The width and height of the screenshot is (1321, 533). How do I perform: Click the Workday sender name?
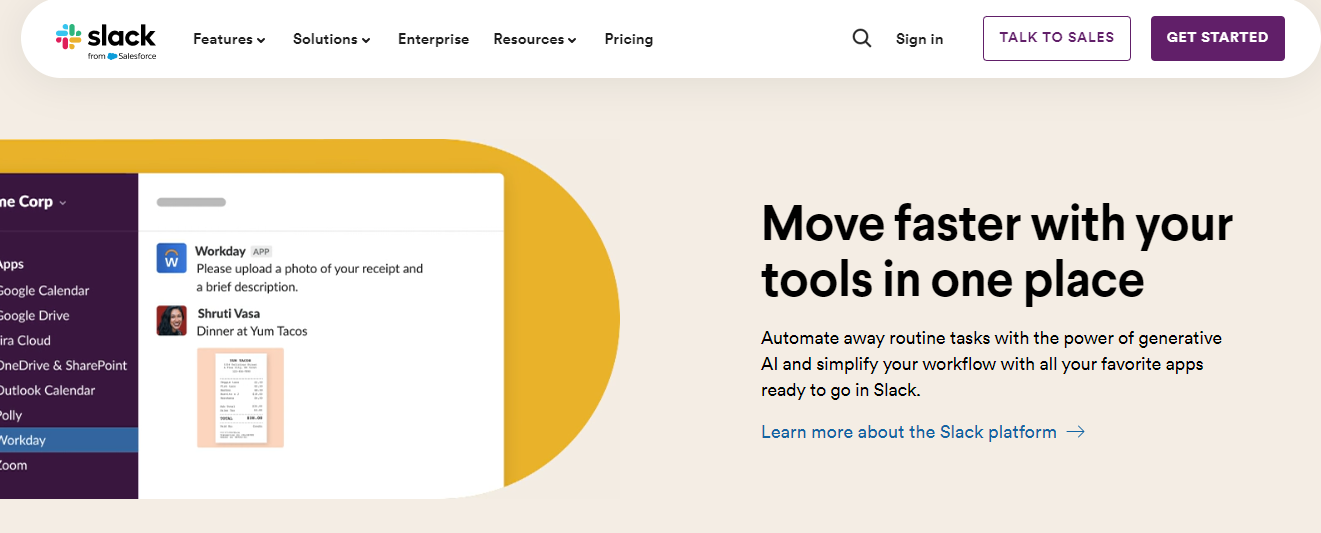pos(220,251)
